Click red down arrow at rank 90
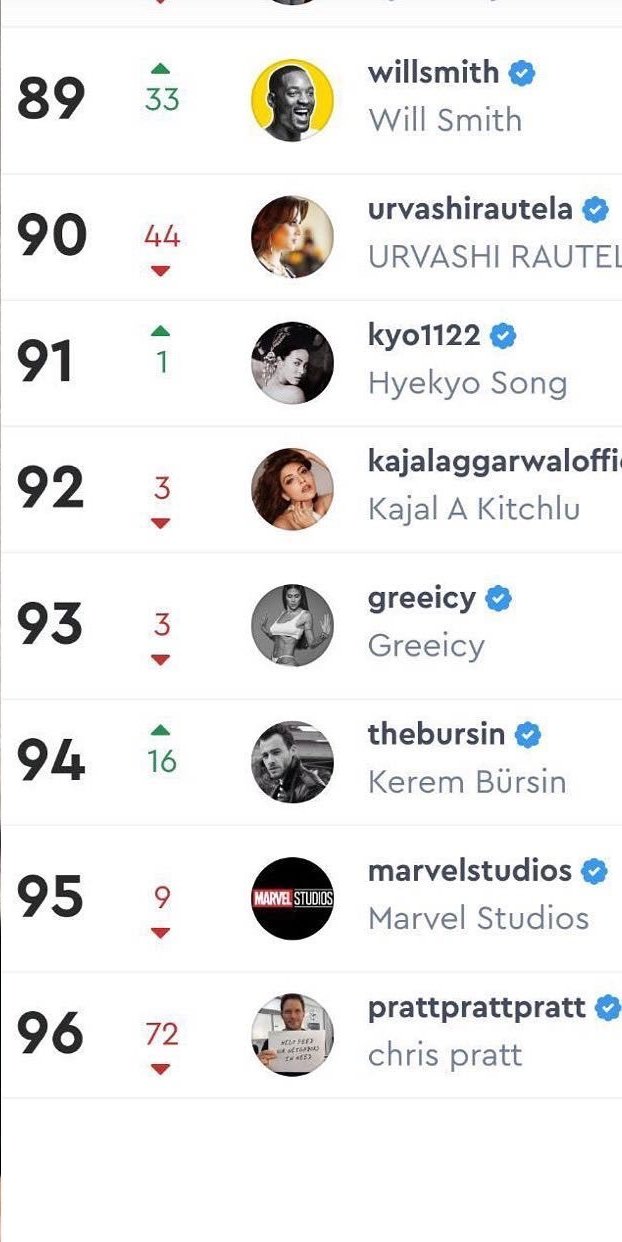The width and height of the screenshot is (622, 1242). click(x=160, y=270)
